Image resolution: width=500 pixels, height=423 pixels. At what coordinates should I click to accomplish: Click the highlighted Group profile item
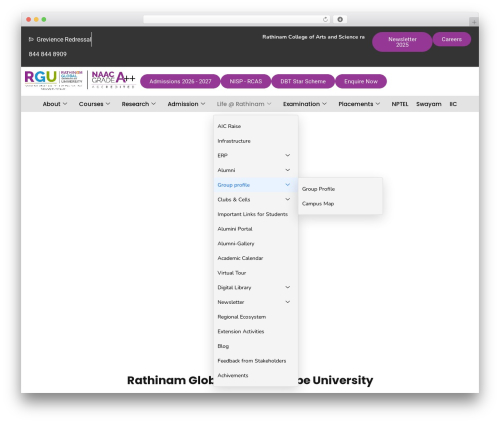256,185
